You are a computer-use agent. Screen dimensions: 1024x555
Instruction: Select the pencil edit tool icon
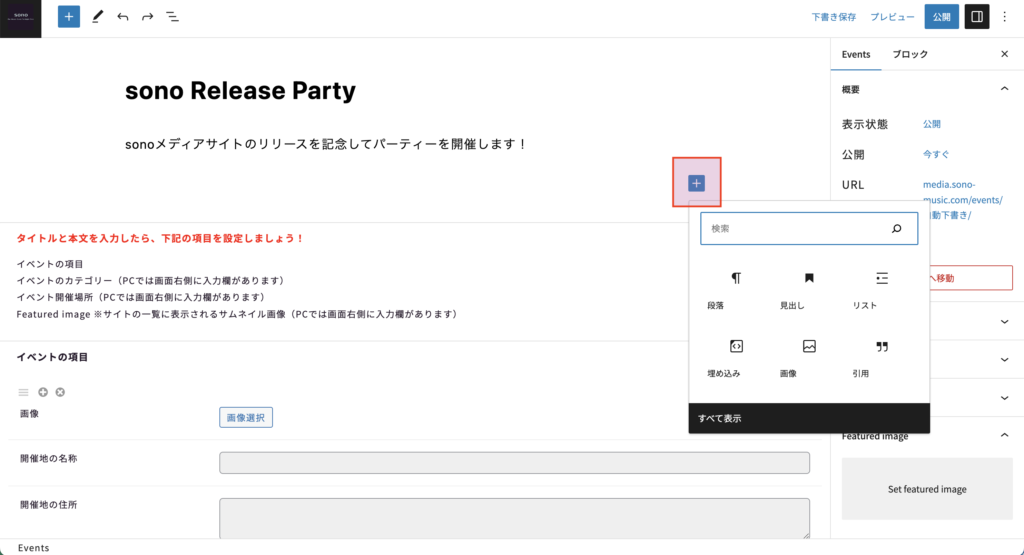tap(97, 17)
